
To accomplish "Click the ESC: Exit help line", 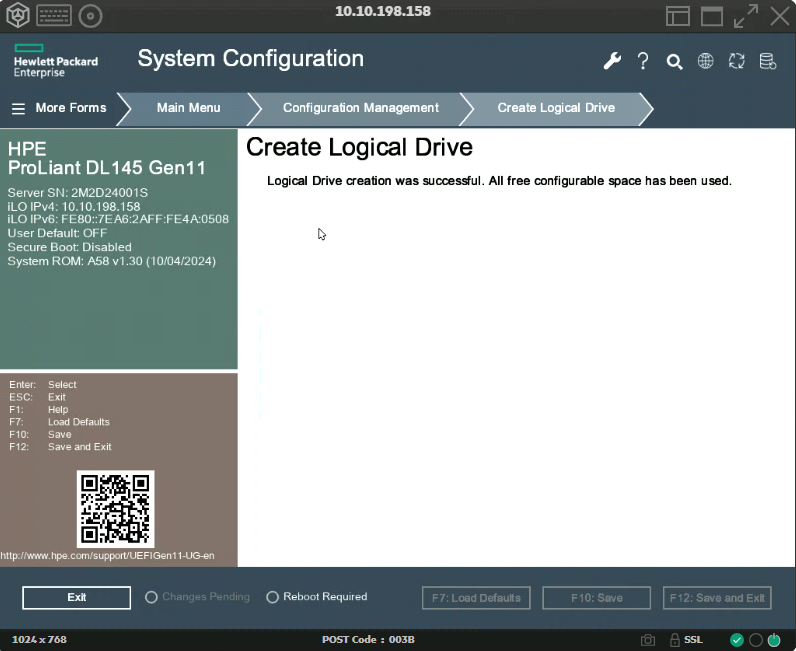I will click(38, 397).
